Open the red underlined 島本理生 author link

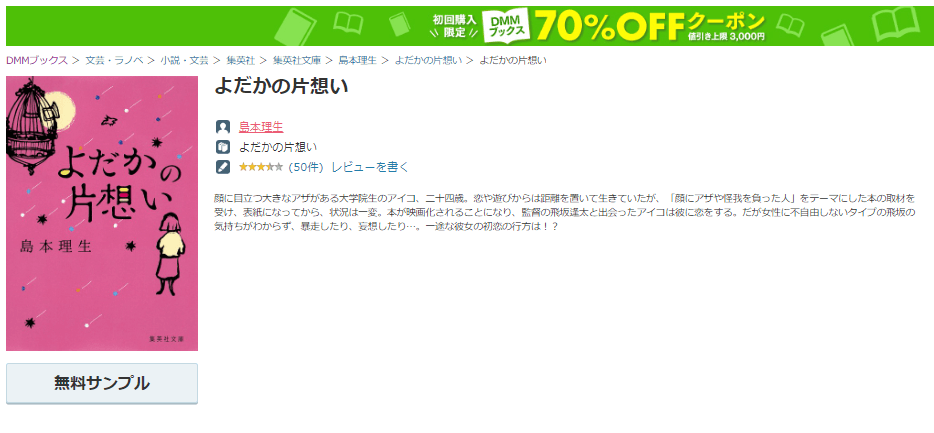(261, 127)
